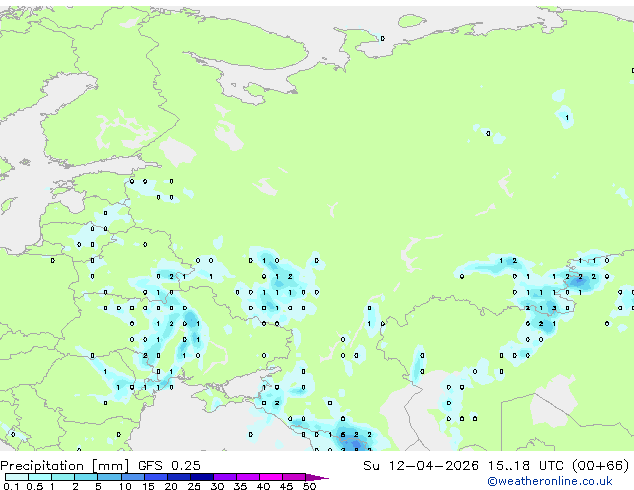This screenshot has height=490, width=634.
Task: Click the purple arrow tip above 50 mm
Action: [x=317, y=477]
